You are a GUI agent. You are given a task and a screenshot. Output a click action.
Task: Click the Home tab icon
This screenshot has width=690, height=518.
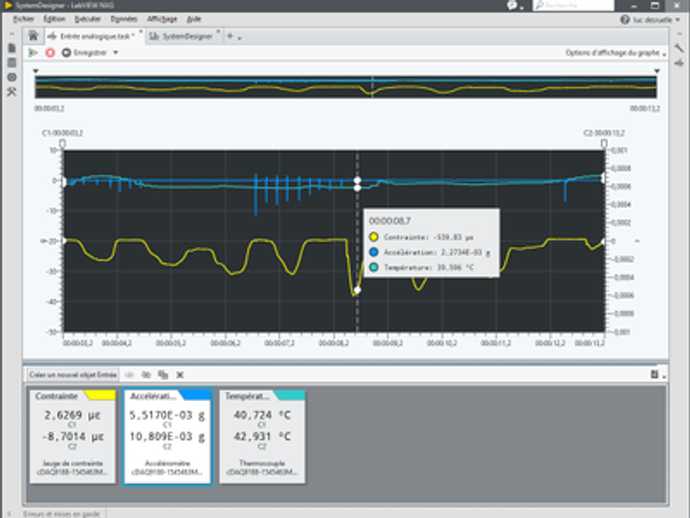point(33,36)
